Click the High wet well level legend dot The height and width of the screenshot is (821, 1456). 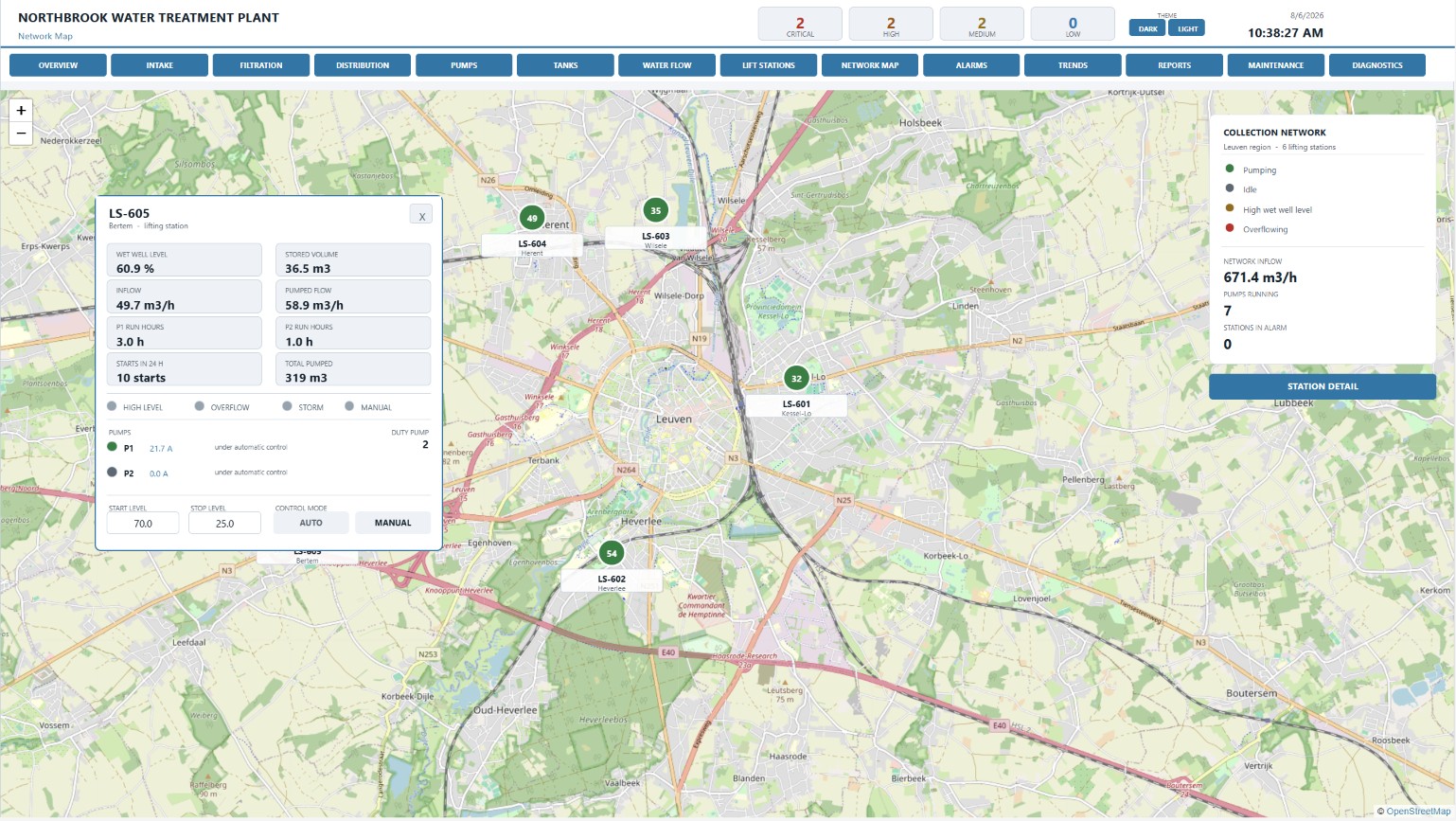coord(1230,208)
